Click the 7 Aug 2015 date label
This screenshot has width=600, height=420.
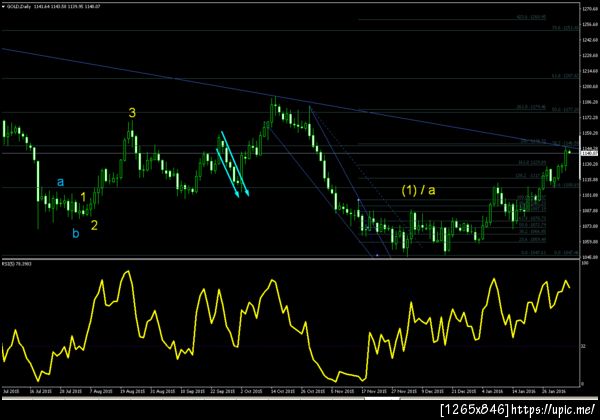coord(101,391)
